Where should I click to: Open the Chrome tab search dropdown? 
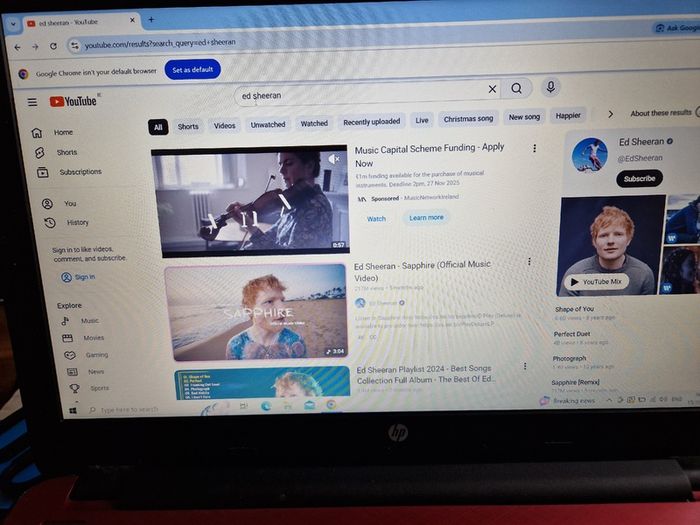pyautogui.click(x=13, y=25)
